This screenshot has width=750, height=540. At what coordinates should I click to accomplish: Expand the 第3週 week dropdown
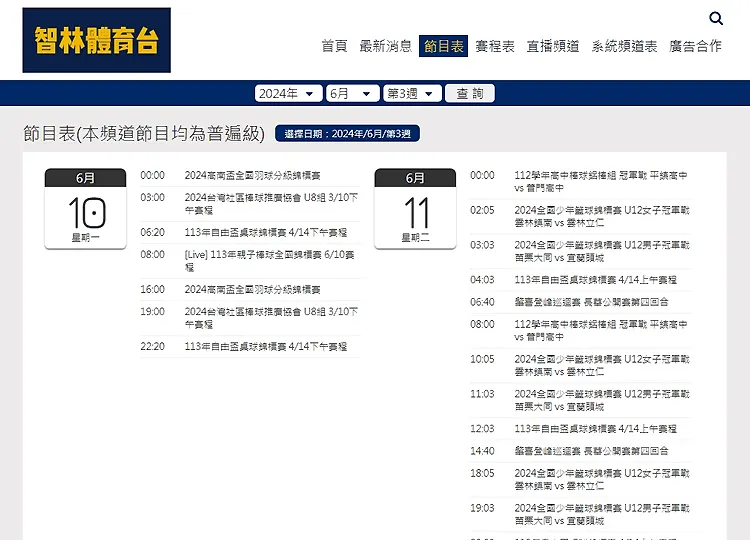413,93
